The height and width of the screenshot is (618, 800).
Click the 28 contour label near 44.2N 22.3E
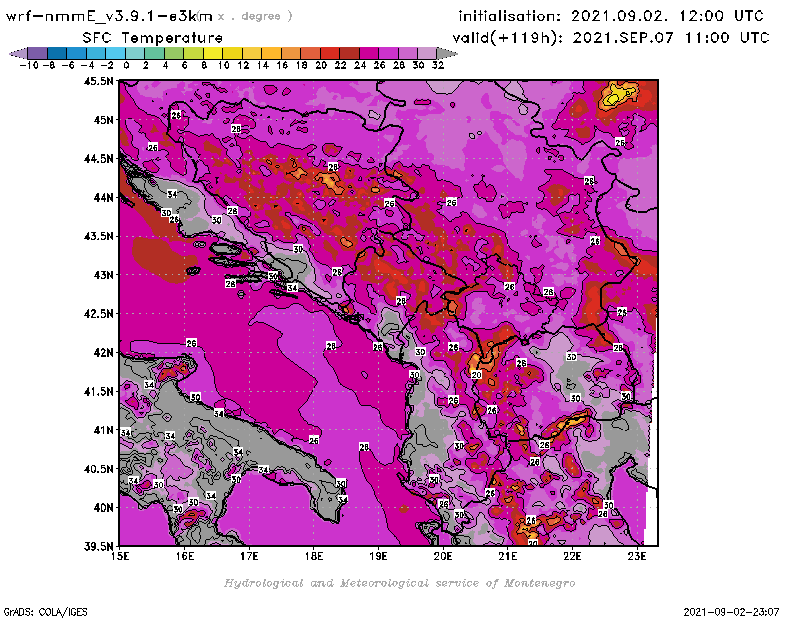(x=589, y=180)
